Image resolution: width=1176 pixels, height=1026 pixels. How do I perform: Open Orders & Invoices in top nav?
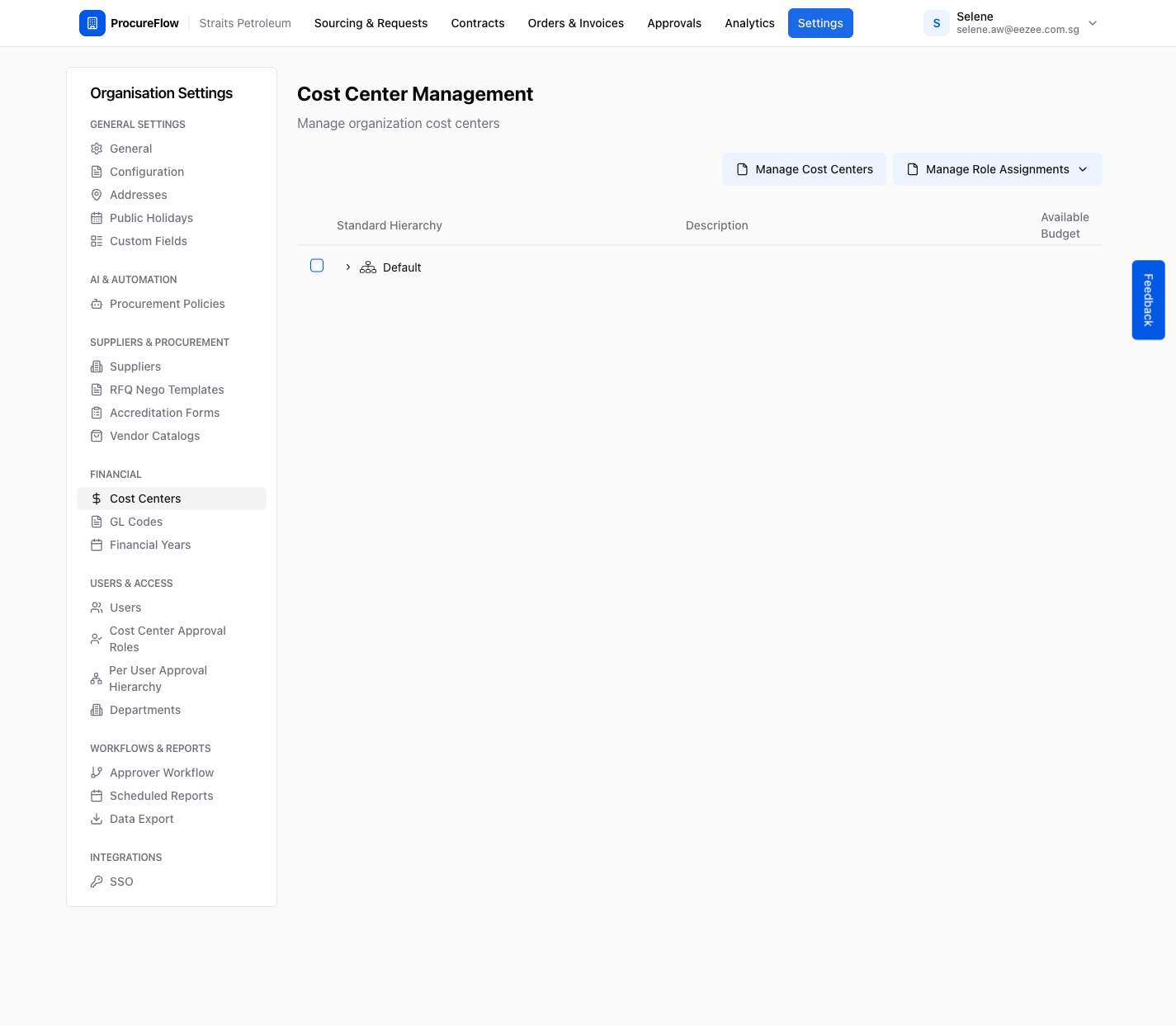tap(576, 23)
